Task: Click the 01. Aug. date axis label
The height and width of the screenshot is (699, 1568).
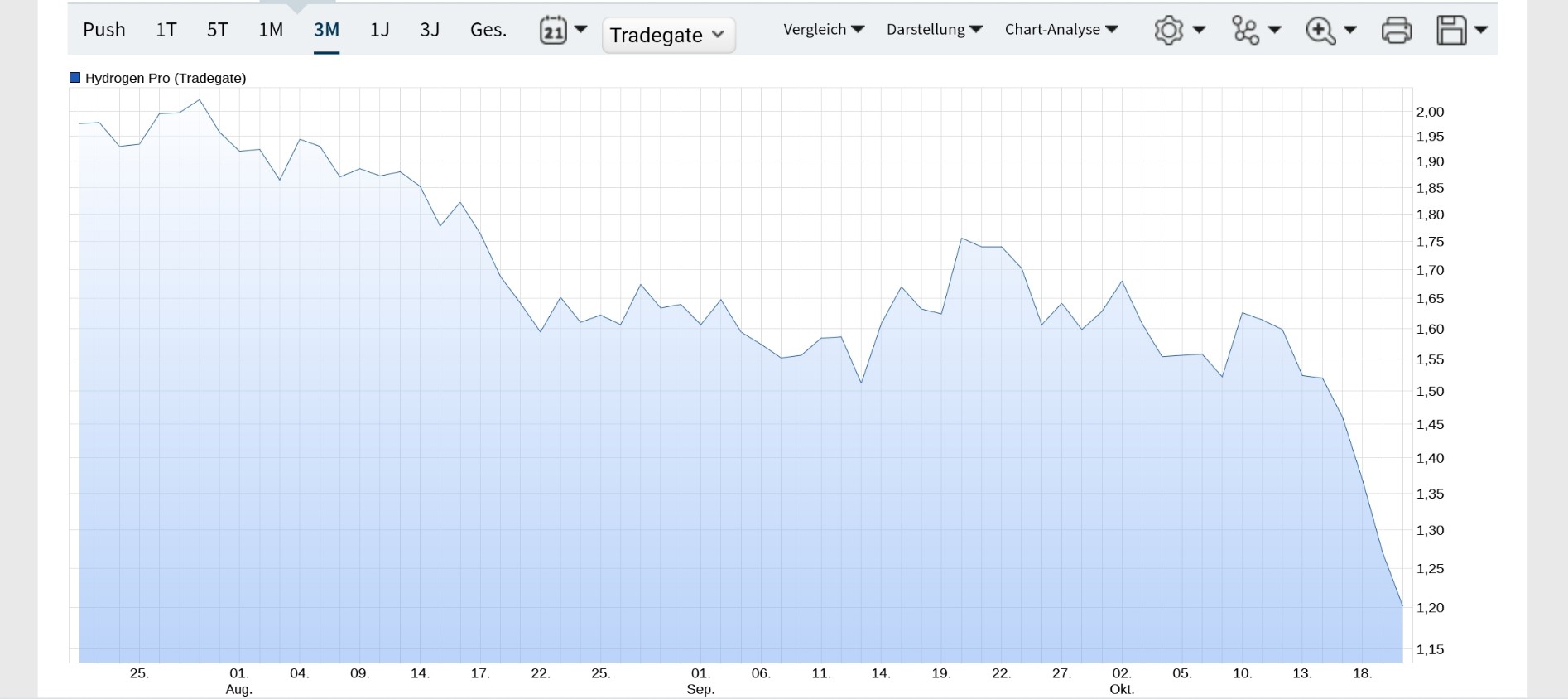Action: 239,681
